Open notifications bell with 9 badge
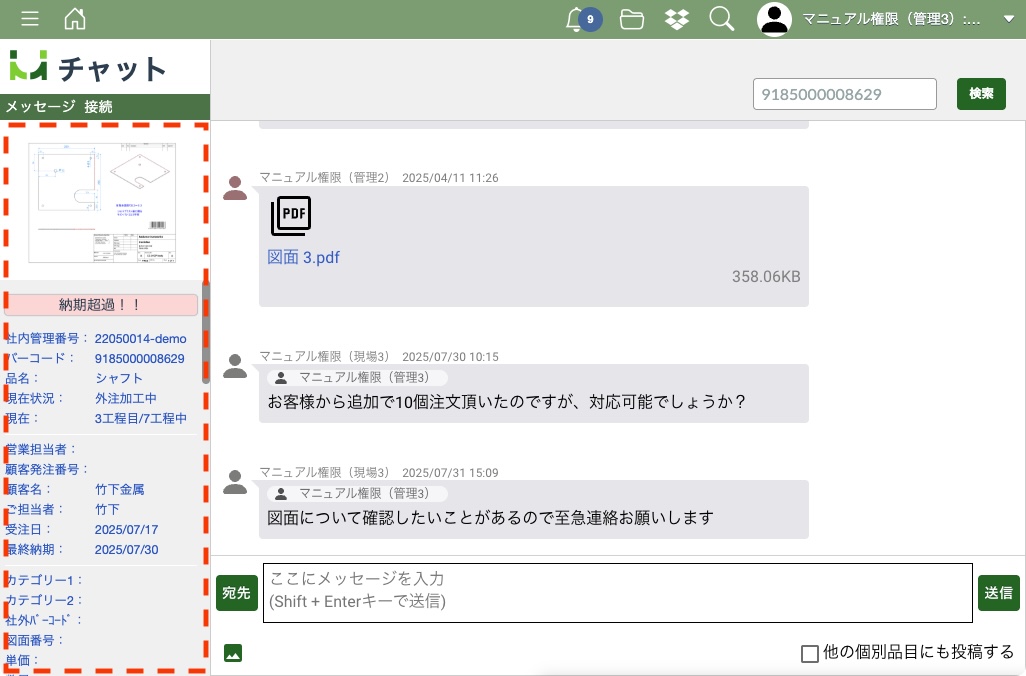Image resolution: width=1026 pixels, height=676 pixels. pyautogui.click(x=575, y=19)
